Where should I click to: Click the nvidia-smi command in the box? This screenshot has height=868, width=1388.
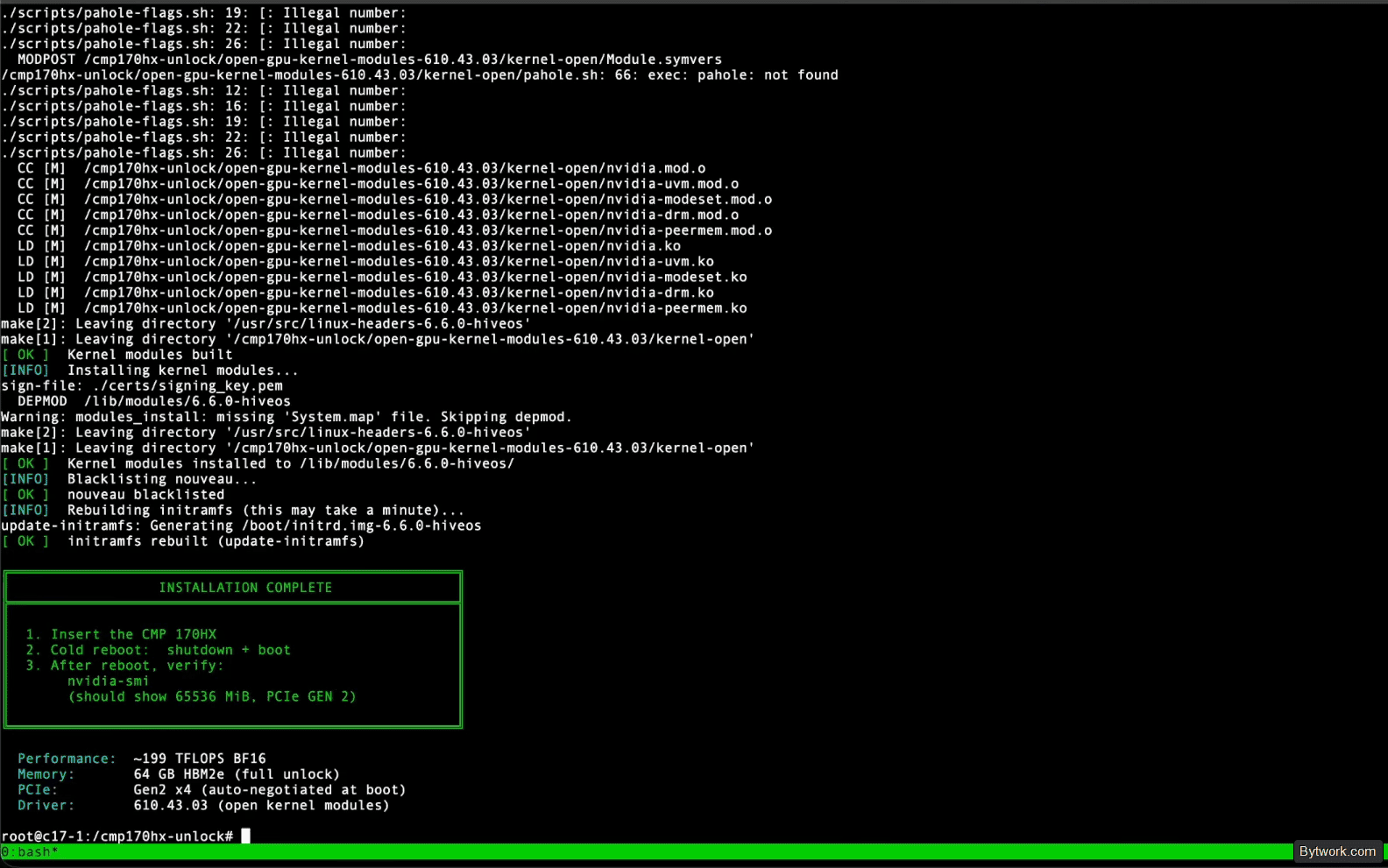(109, 681)
